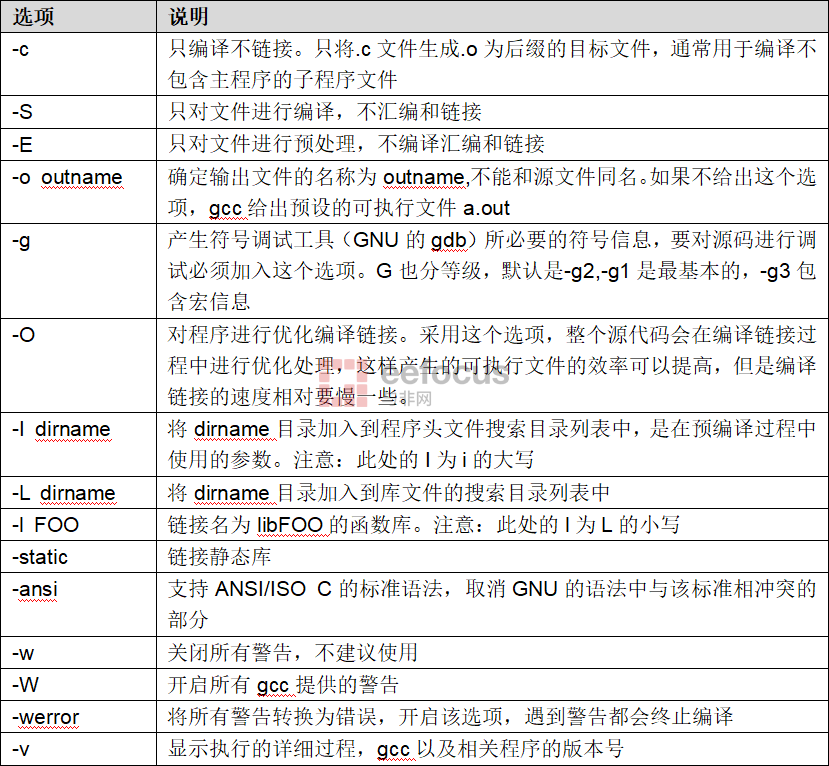This screenshot has width=829, height=766.
Task: Click description starting 对程序进行优化编译链接
Action: click(492, 365)
